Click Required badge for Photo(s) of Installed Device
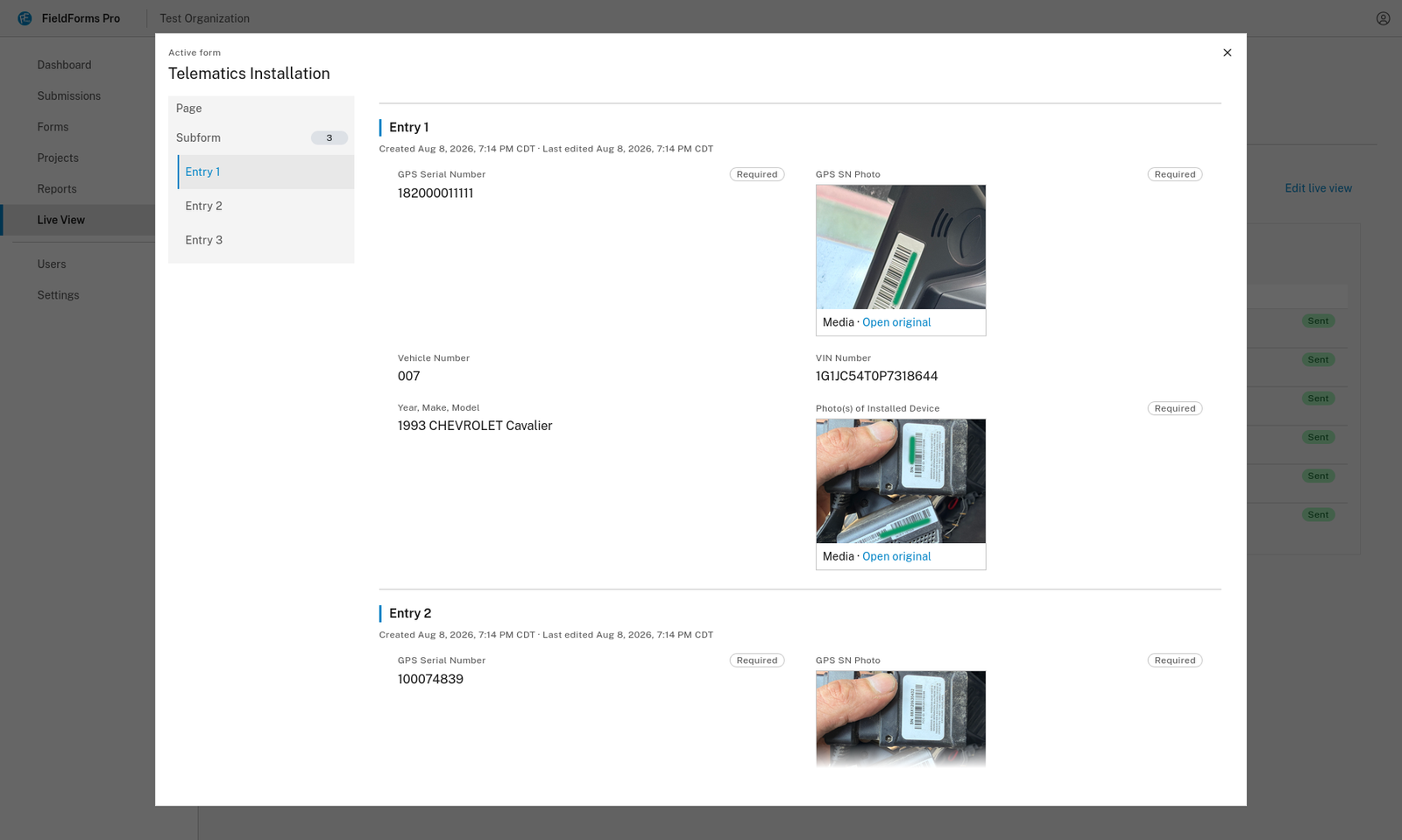The image size is (1402, 840). click(1175, 408)
